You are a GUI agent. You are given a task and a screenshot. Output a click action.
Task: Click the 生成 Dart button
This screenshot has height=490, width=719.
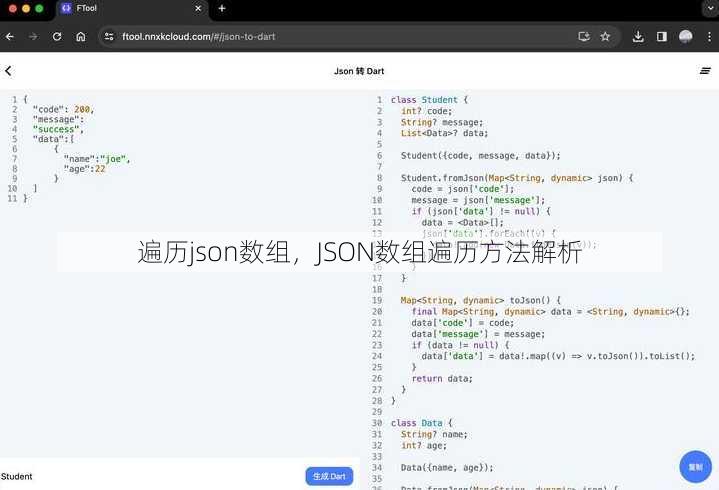329,476
